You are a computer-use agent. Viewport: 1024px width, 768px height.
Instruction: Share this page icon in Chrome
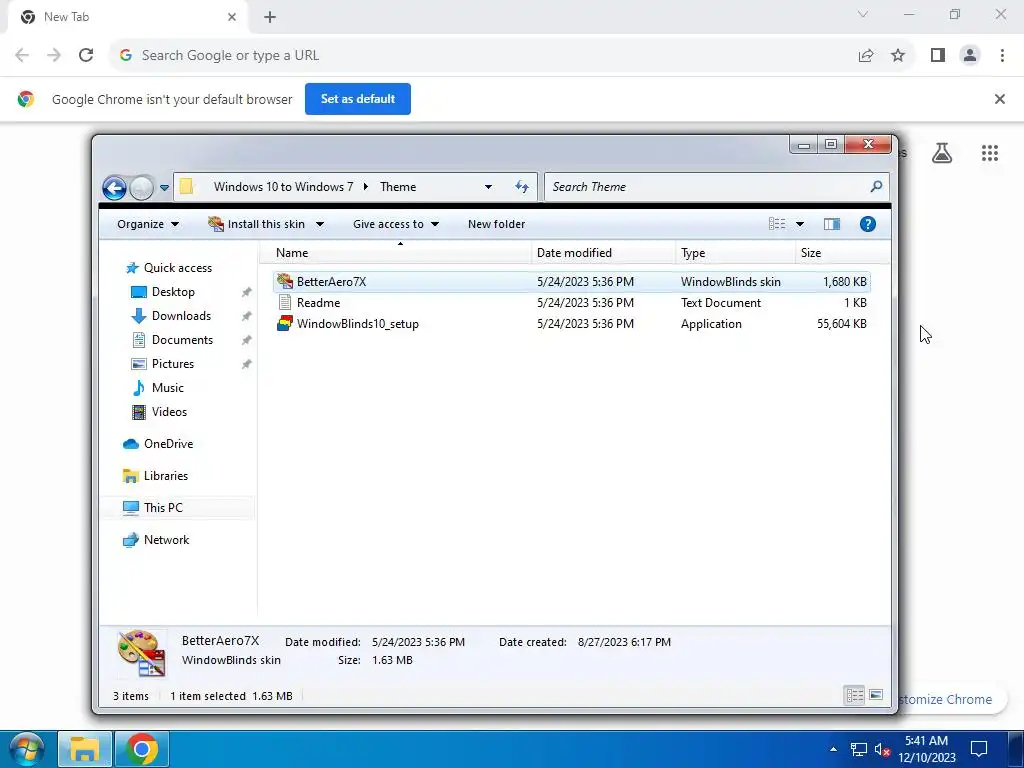866,56
